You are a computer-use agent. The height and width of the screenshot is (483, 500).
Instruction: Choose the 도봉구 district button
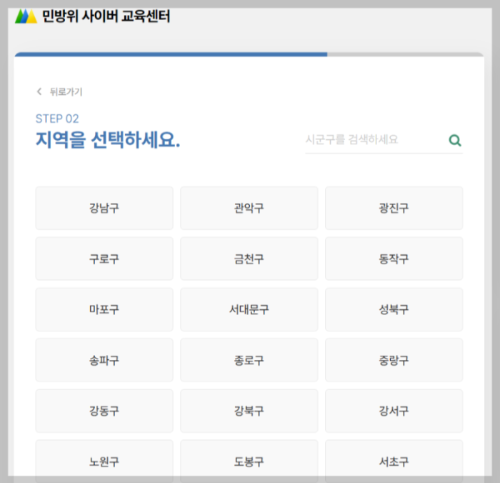(x=249, y=461)
